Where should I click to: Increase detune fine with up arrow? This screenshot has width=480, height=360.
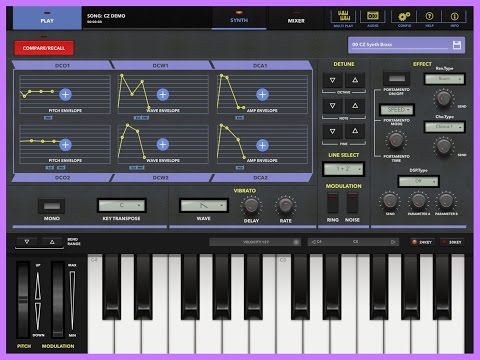coord(355,131)
